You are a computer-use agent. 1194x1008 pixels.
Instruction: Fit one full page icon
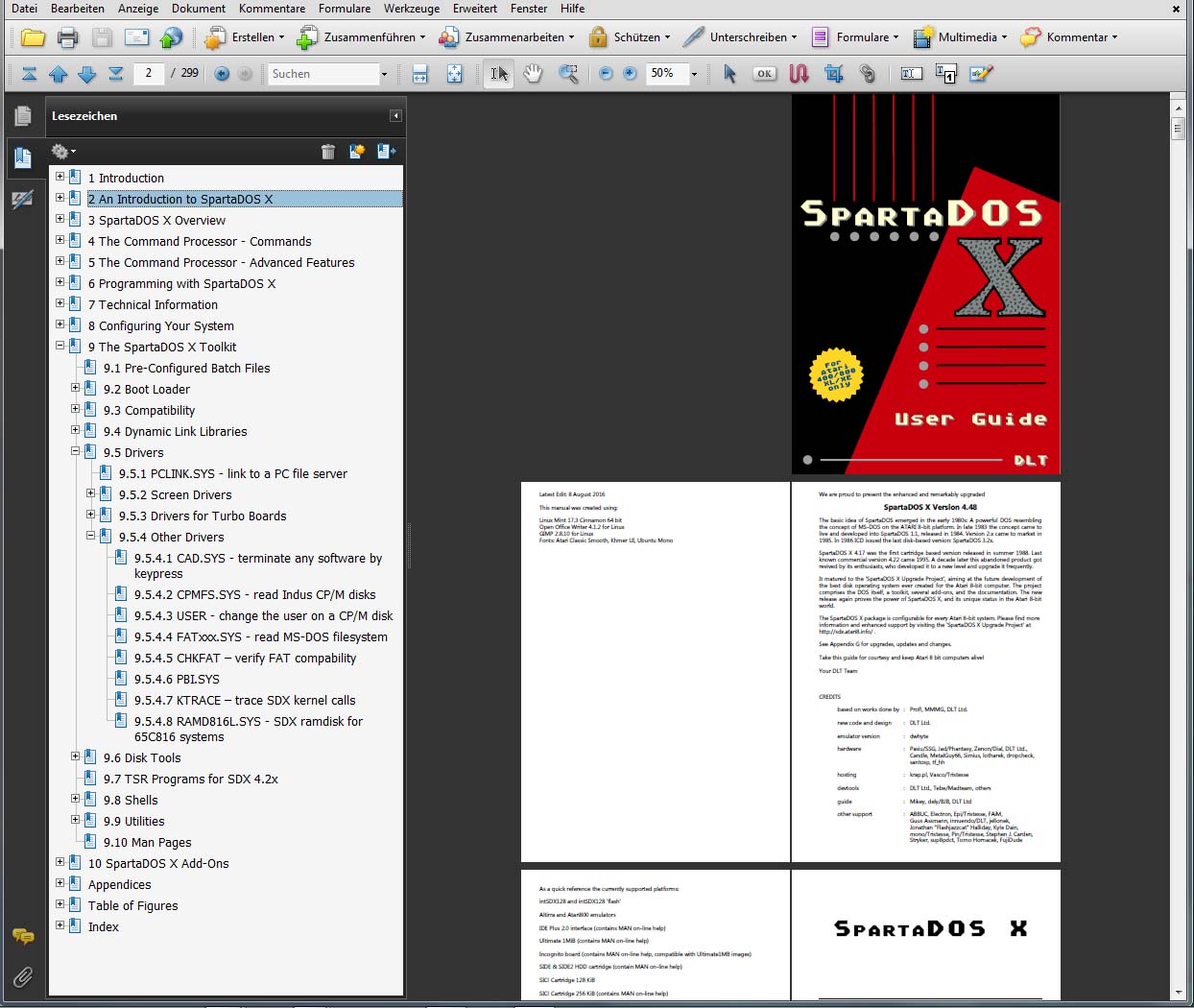(455, 74)
